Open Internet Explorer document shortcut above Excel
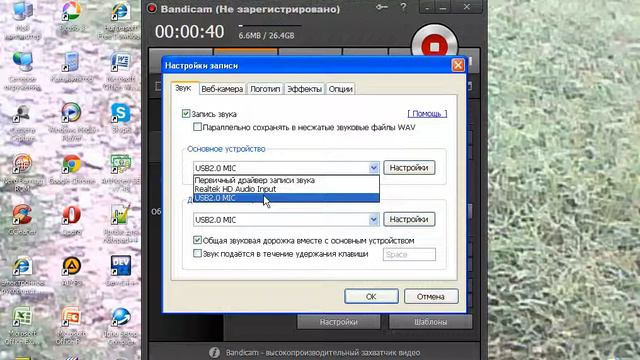Screen dimensions: 640x360 pos(22,266)
